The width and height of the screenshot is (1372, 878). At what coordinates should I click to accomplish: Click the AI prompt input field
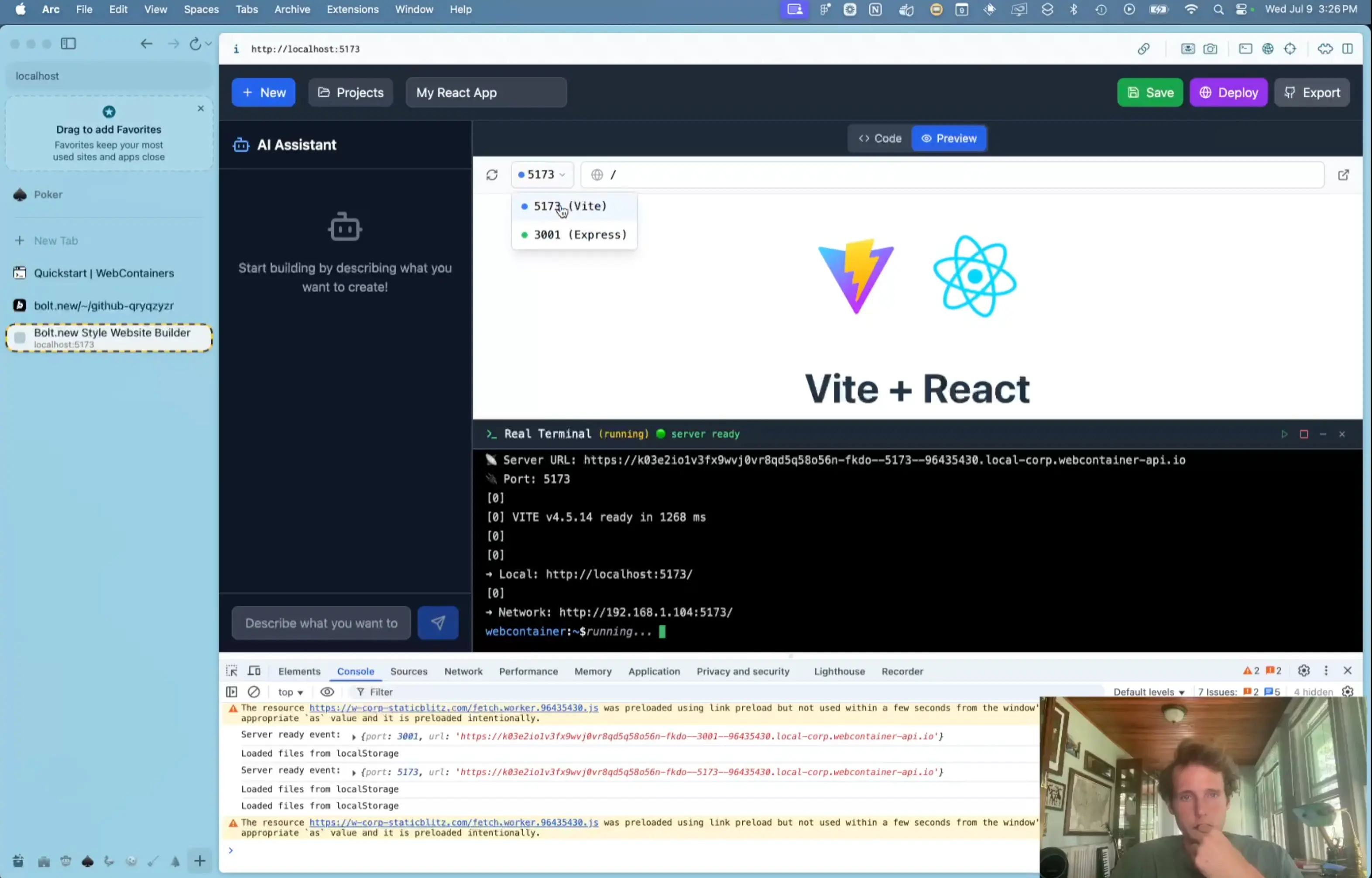321,623
